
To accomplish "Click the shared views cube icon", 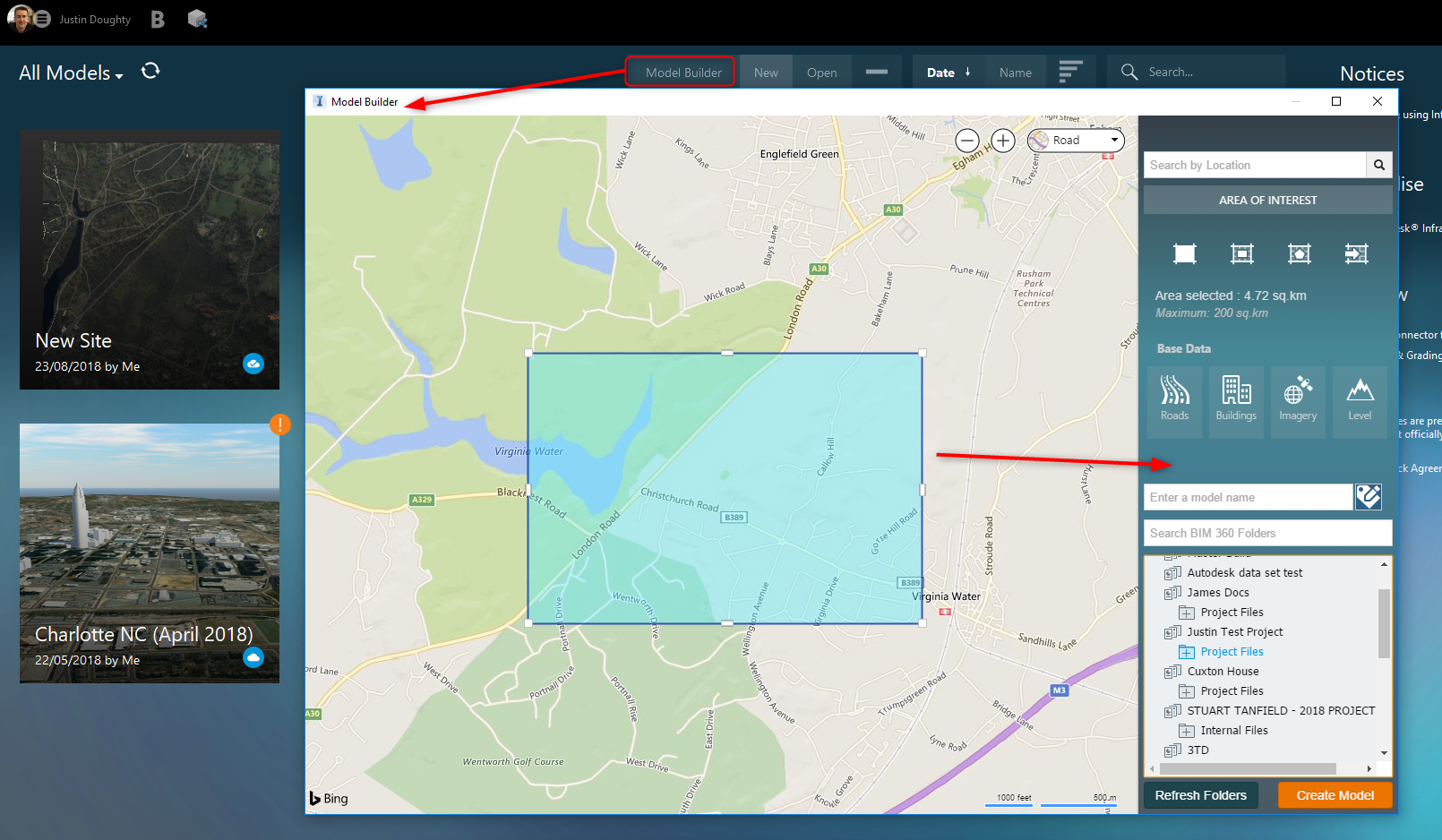I will click(197, 19).
